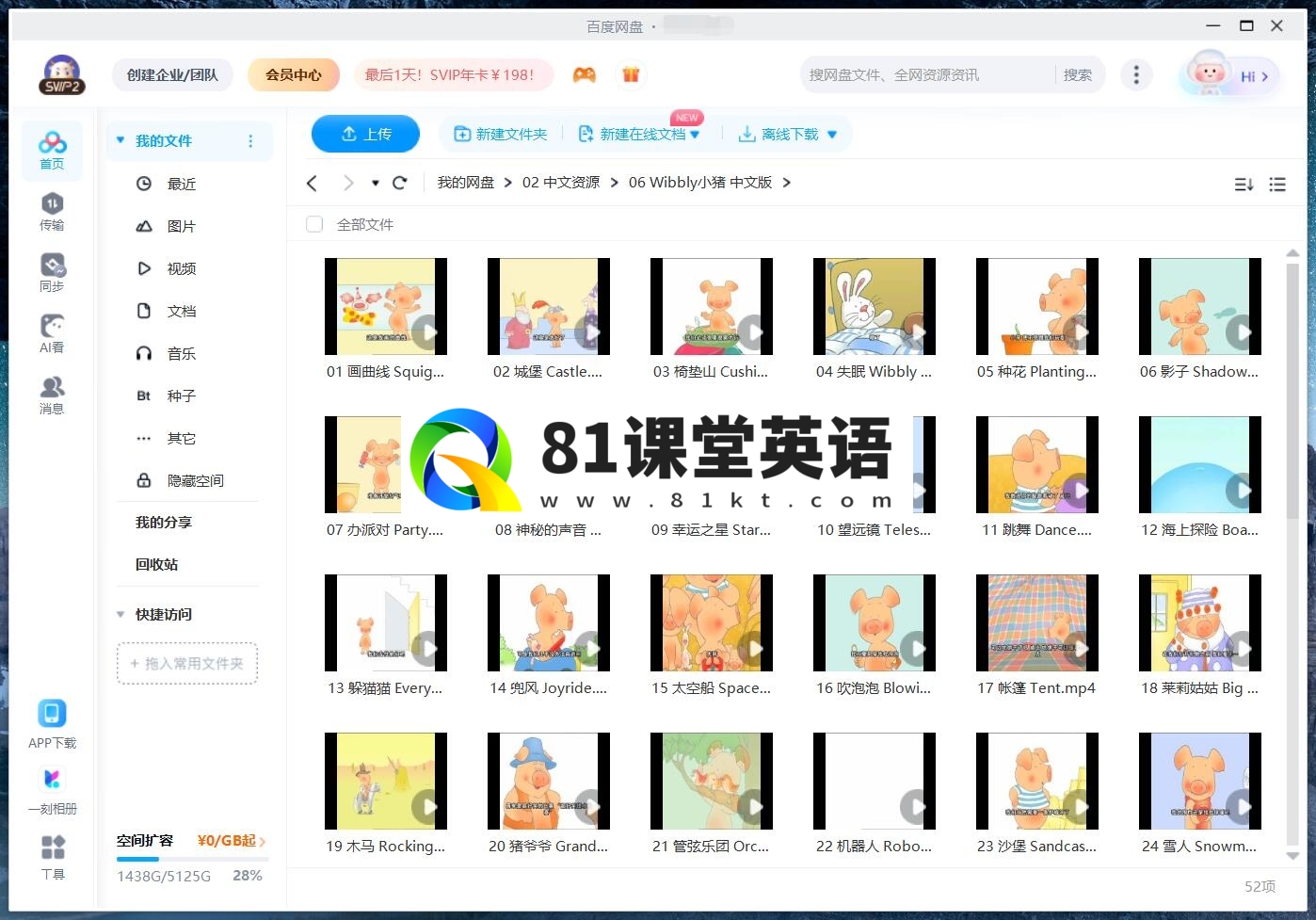Click 创建企业/团队 button

click(x=172, y=74)
